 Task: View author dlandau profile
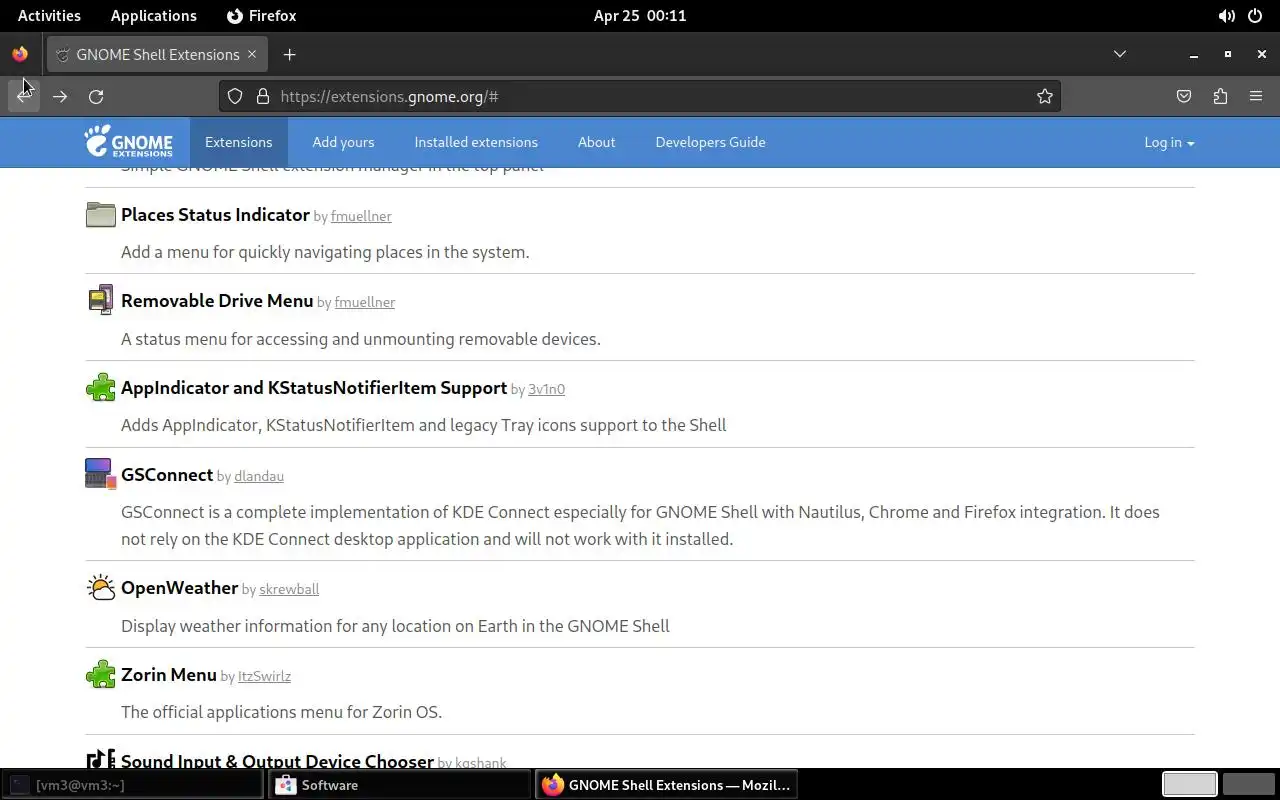coord(259,476)
